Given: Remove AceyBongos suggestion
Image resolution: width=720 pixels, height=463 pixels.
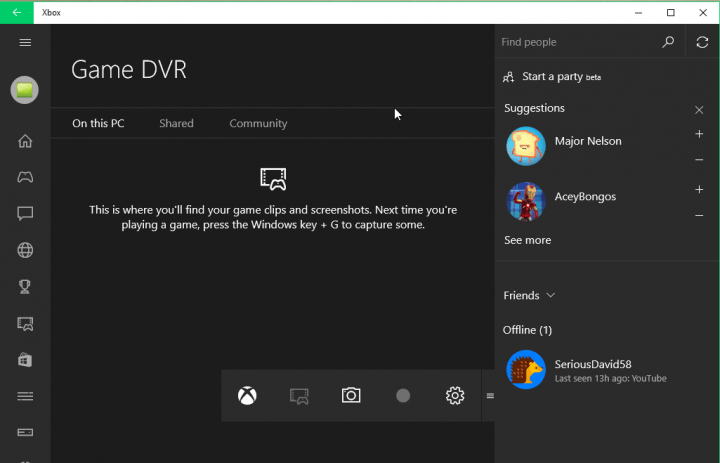Looking at the screenshot, I should tap(699, 215).
